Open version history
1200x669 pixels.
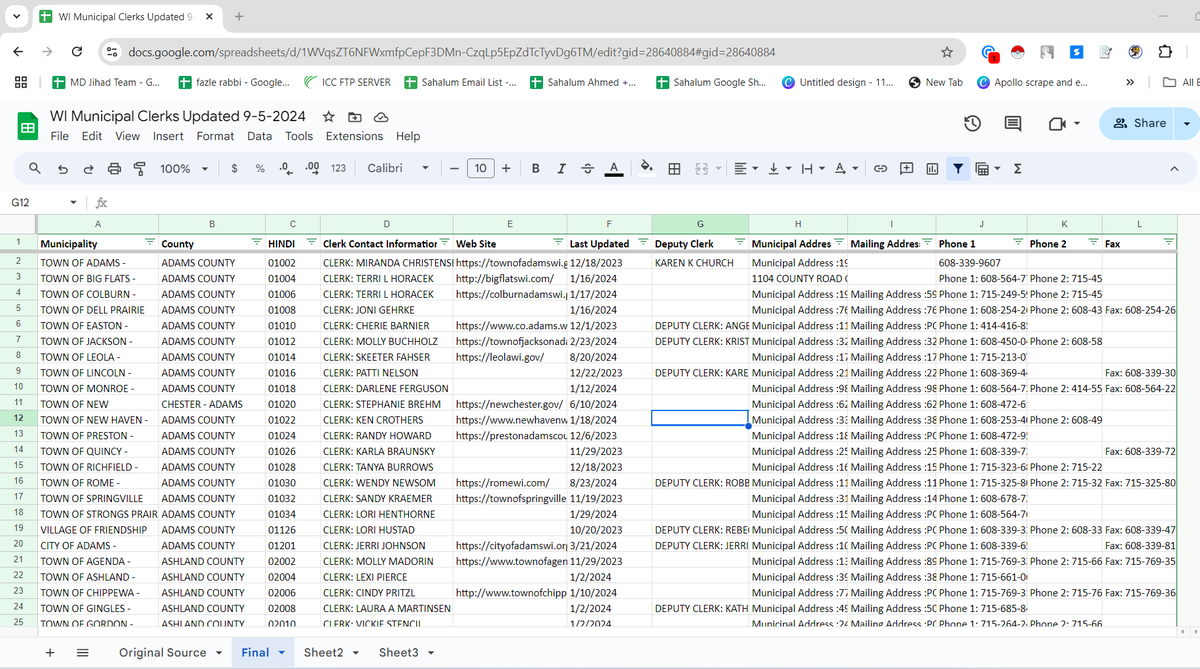[972, 123]
